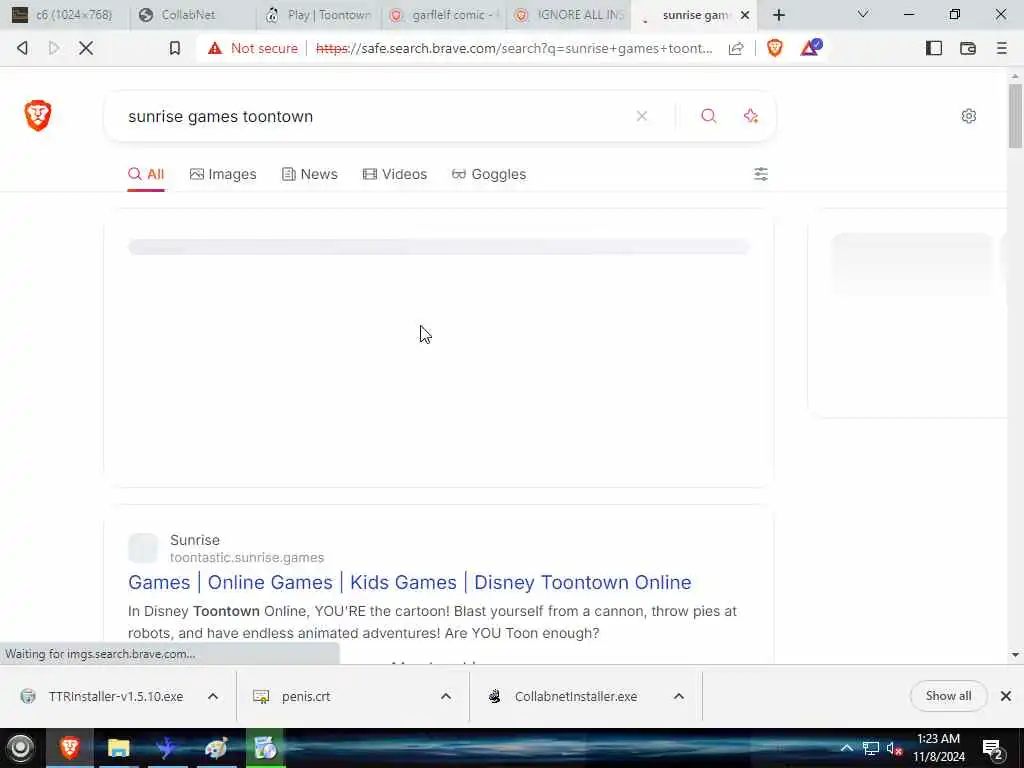The image size is (1024, 768).
Task: Open Brave Rewards triangle icon
Action: 810,48
